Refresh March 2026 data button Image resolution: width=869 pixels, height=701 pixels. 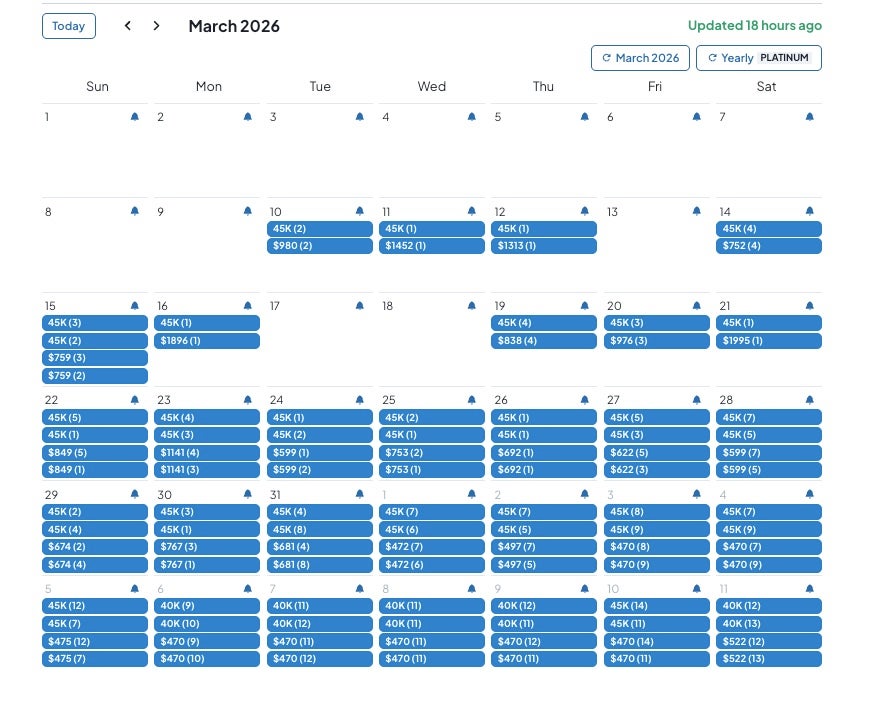coord(640,58)
